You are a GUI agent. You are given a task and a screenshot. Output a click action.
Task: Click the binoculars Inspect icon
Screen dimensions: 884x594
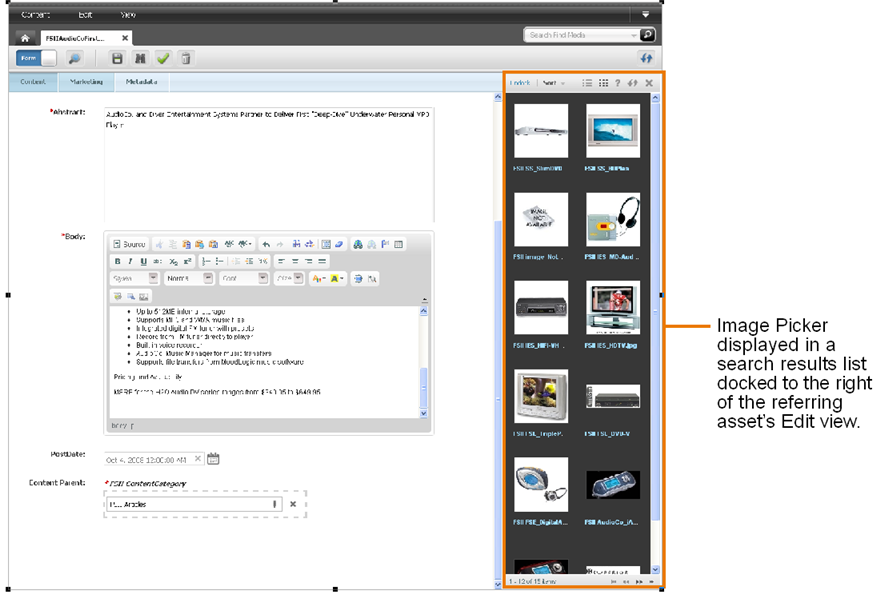(140, 58)
